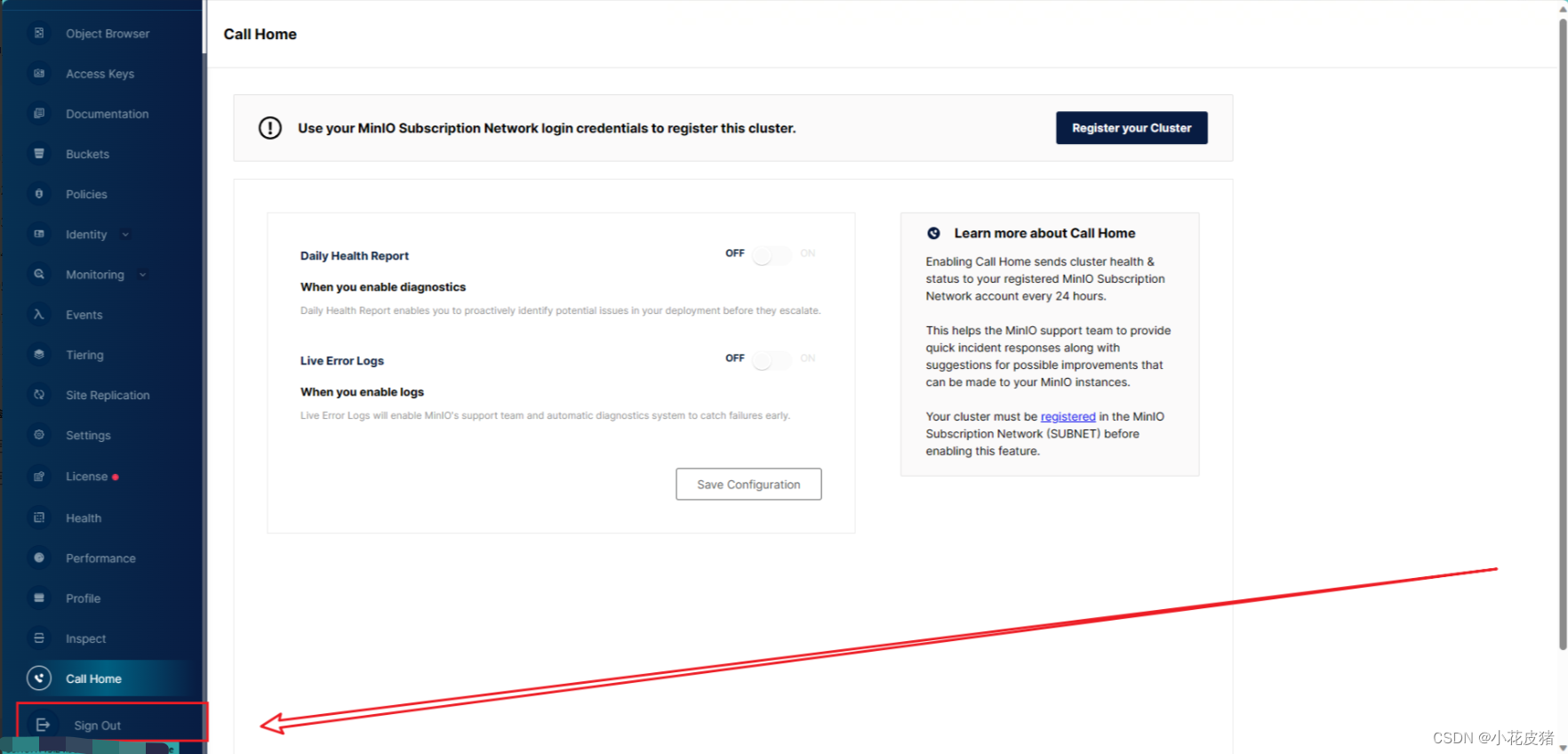Viewport: 1568px width, 754px height.
Task: Click the Profile menu label
Action: [x=83, y=598]
